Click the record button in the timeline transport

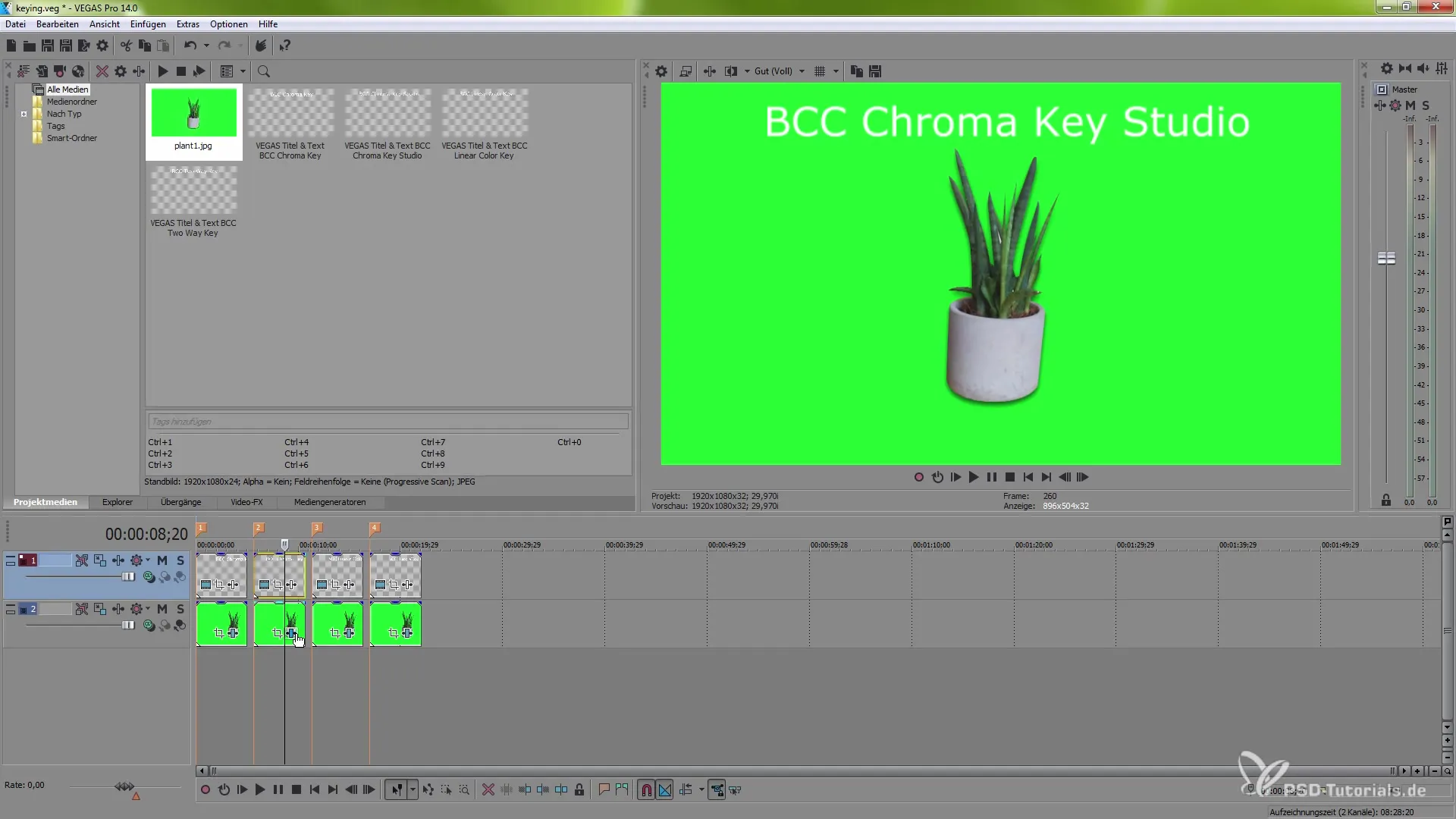coord(206,790)
